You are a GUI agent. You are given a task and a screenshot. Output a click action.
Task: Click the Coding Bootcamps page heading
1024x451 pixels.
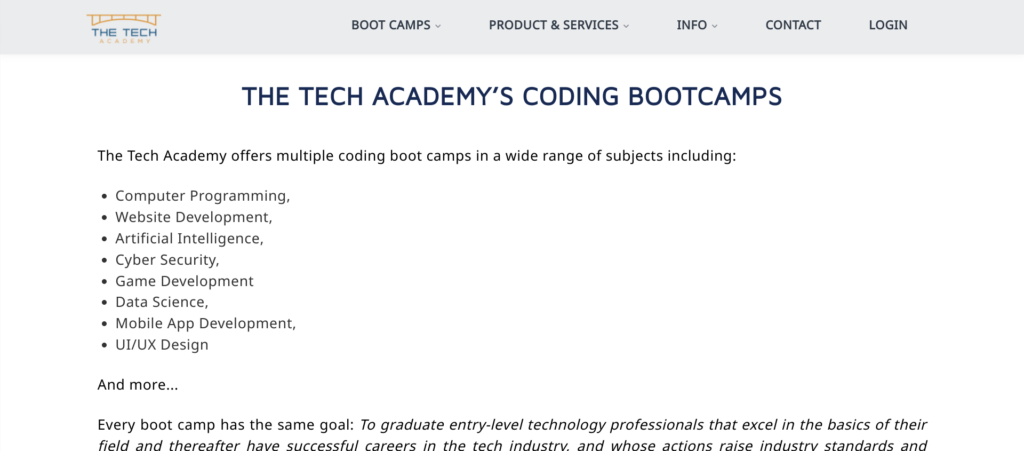512,97
